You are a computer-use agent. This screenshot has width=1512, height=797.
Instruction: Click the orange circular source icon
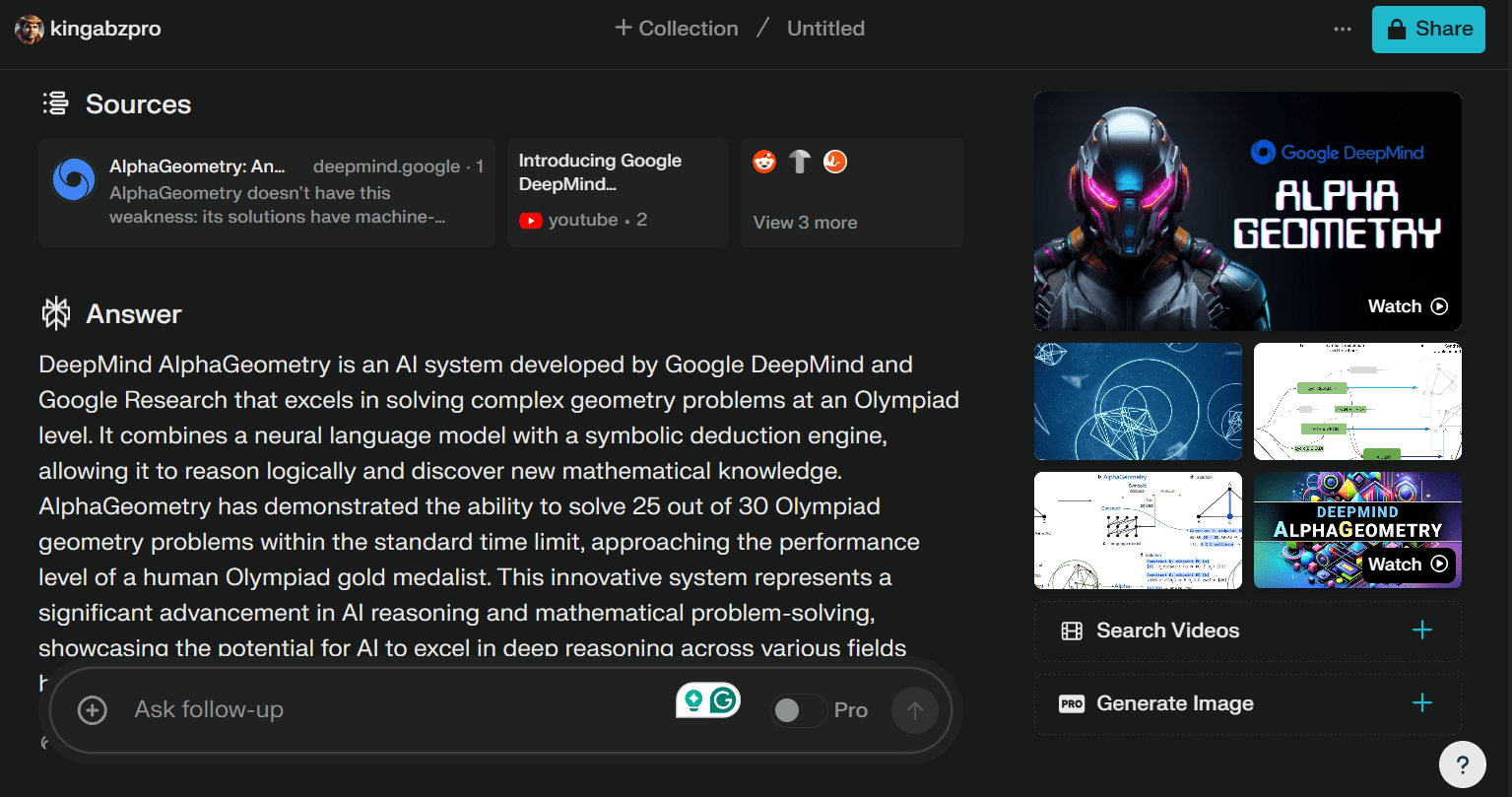pyautogui.click(x=835, y=162)
